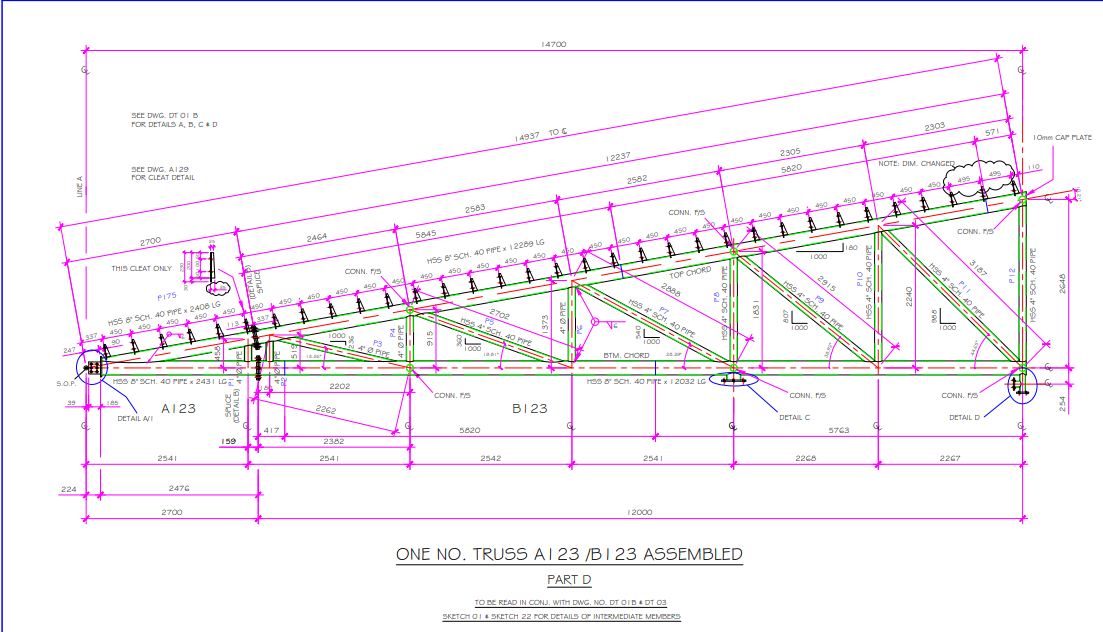Select the 'HSS 8" SCH. 40 PIPE x 2431 LG' label

click(x=170, y=381)
